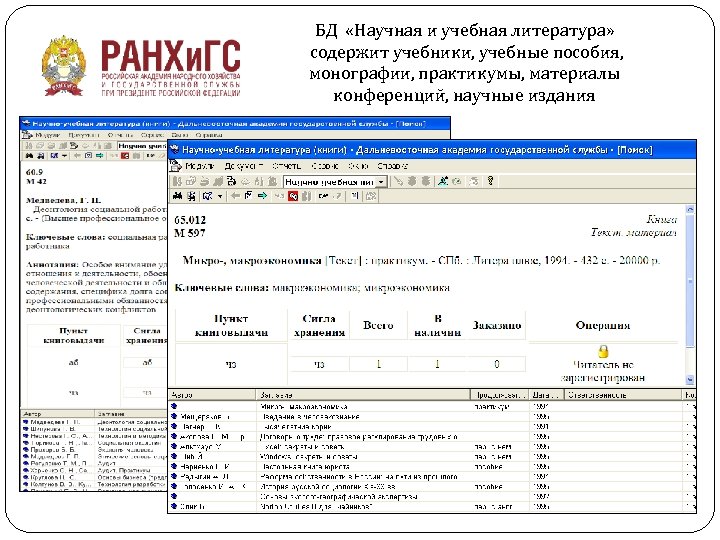720x540 pixels.
Task: Open the Окно menu in front window
Action: pos(358,166)
